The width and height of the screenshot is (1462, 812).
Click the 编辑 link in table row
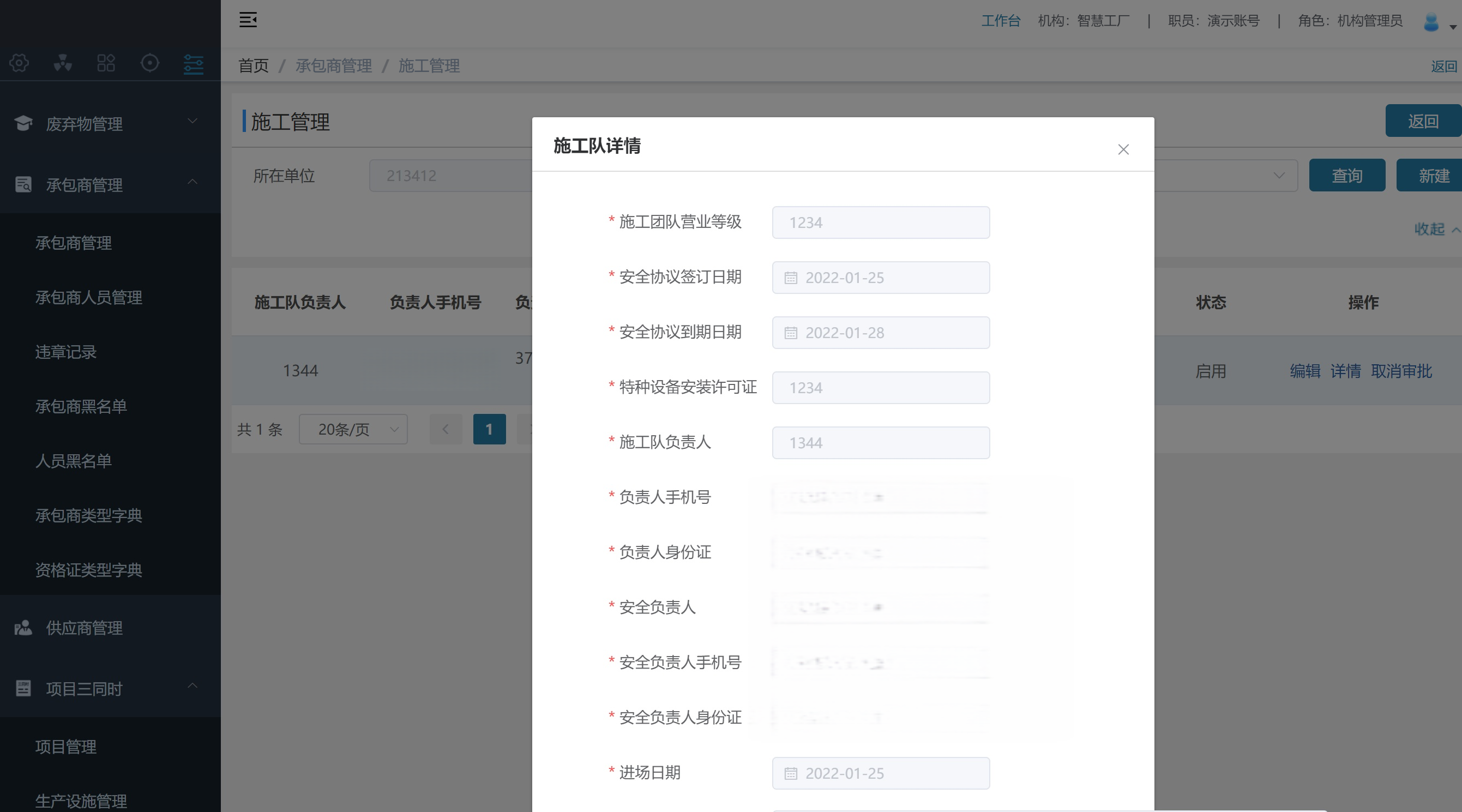[x=1305, y=371]
